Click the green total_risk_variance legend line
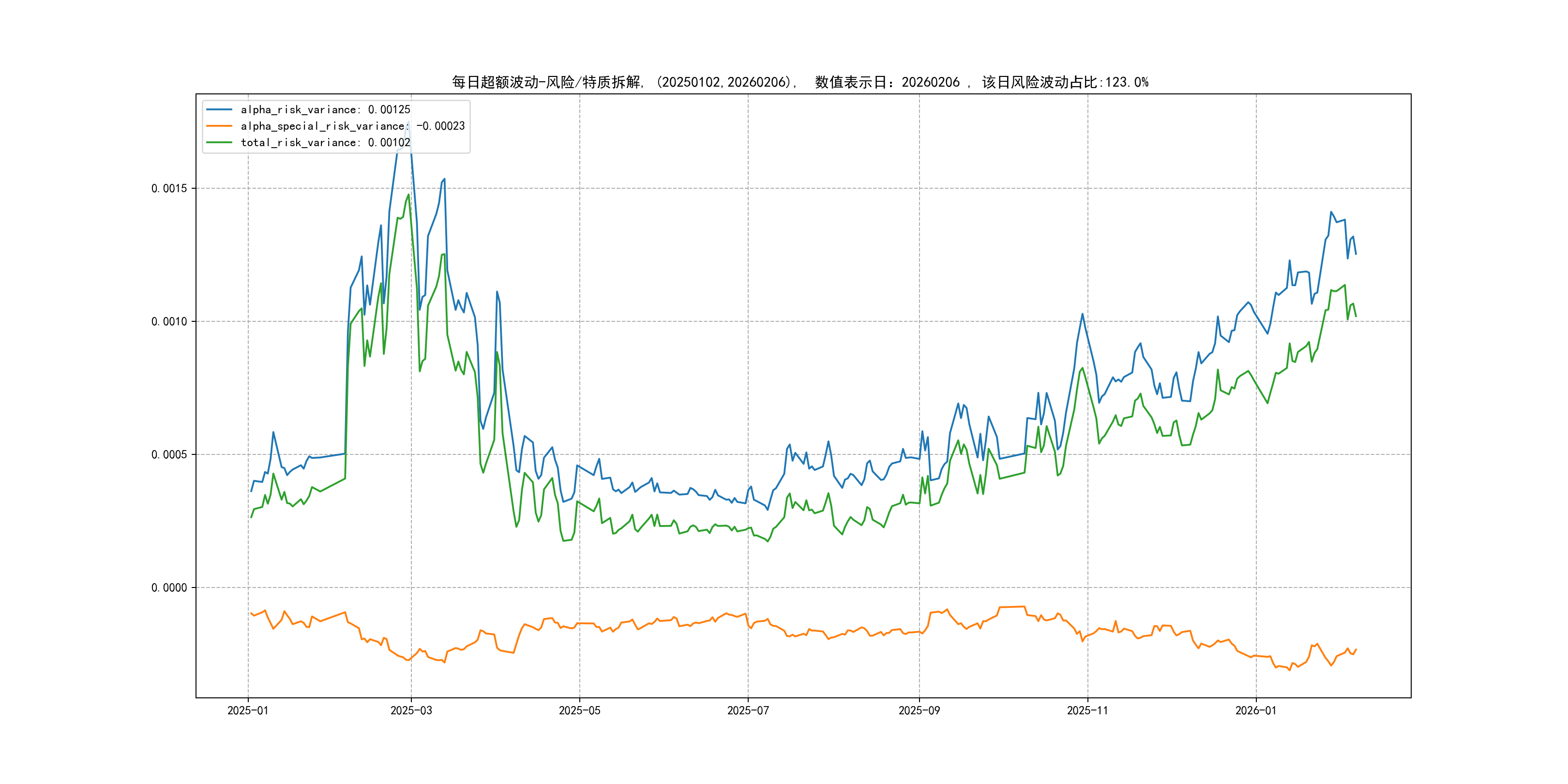 pos(219,142)
